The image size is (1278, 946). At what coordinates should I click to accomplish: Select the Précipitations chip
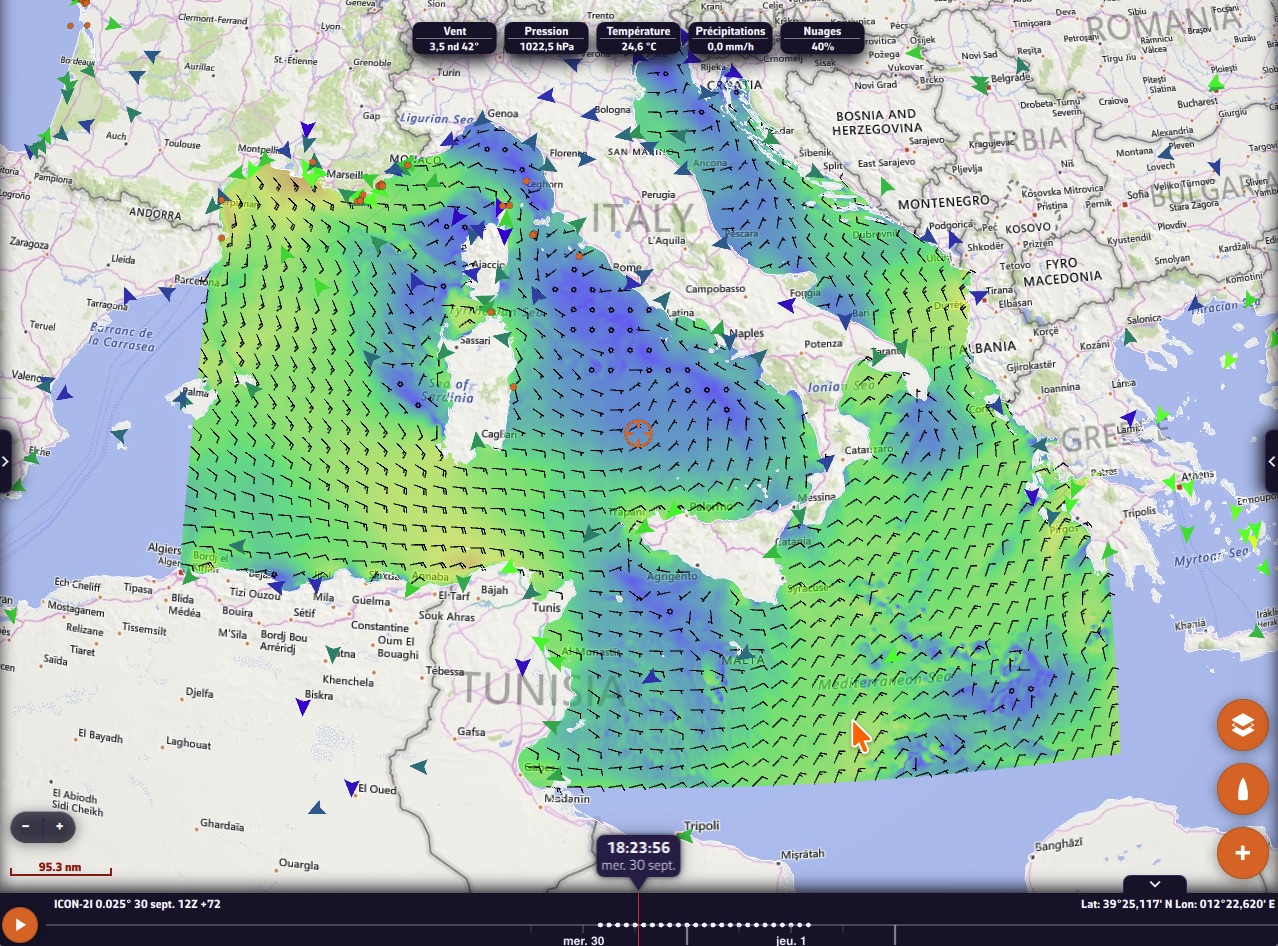[731, 38]
